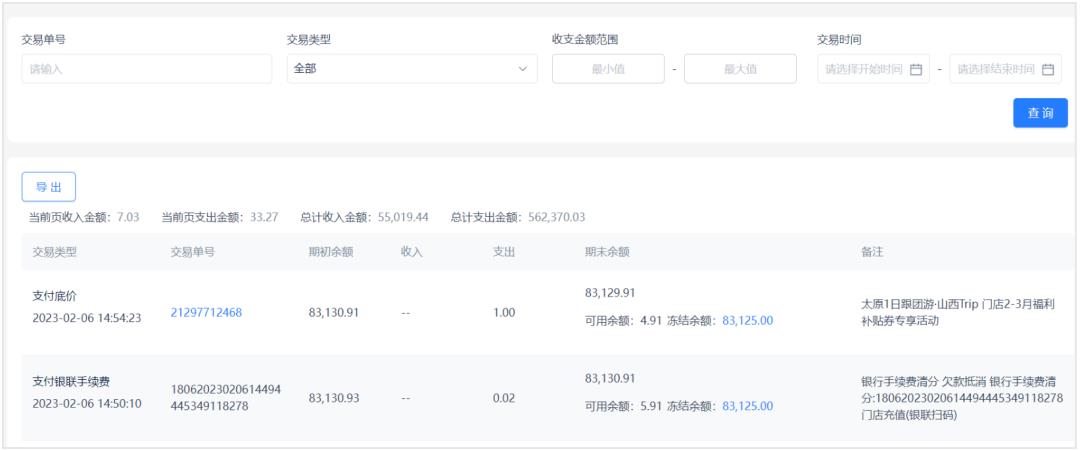Click the 期末余额 column header
The width and height of the screenshot is (1080, 451).
tap(607, 252)
